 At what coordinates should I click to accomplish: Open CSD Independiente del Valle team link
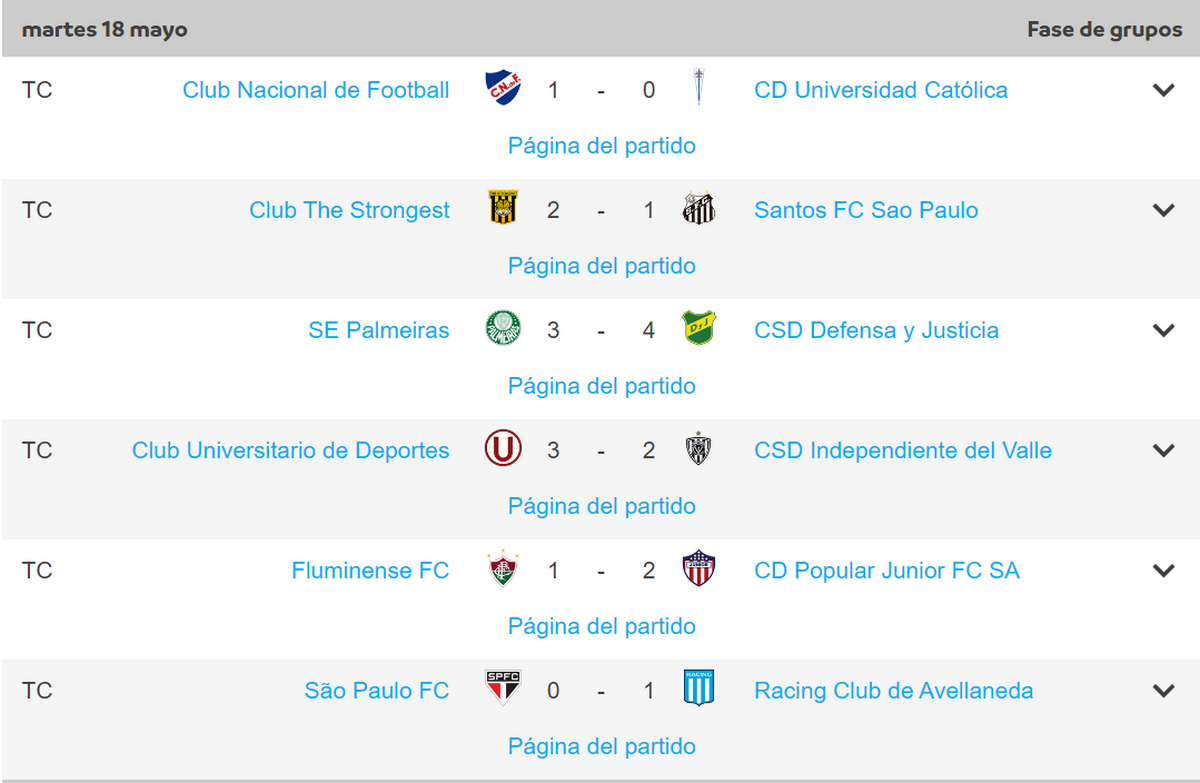coord(903,450)
